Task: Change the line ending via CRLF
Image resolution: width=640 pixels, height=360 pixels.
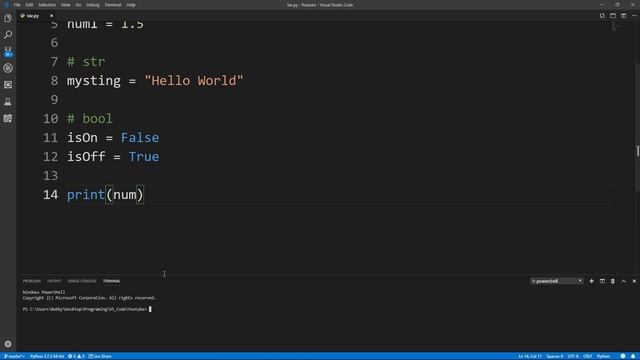Action: (588, 356)
